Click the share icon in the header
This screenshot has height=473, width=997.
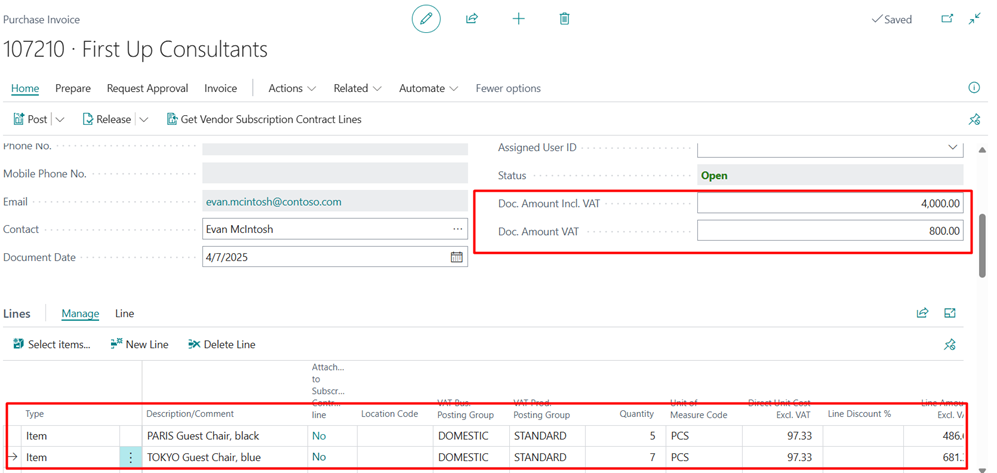[472, 19]
